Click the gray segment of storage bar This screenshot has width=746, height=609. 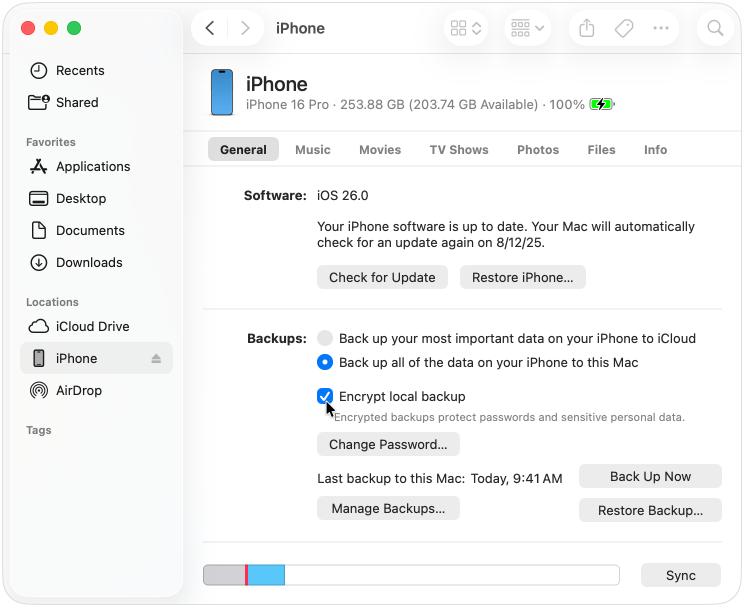point(224,575)
